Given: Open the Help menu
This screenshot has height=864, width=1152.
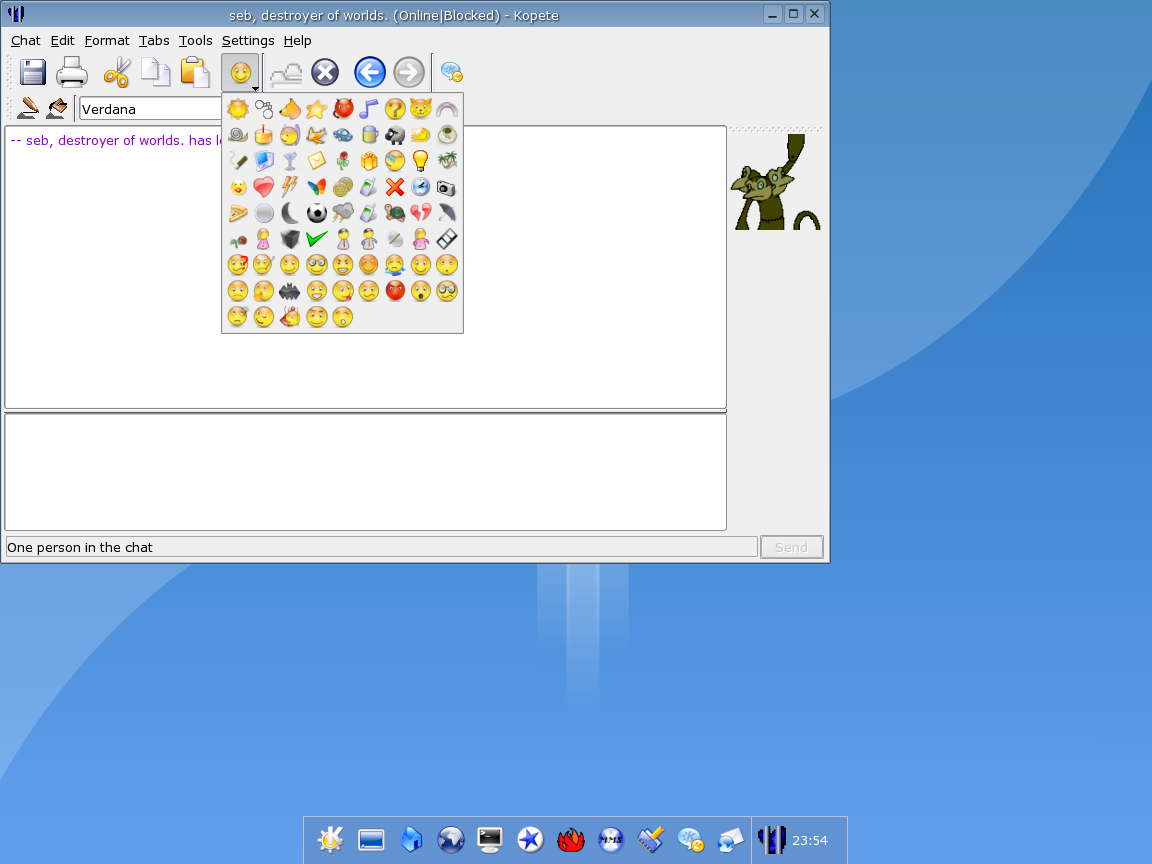Looking at the screenshot, I should tap(298, 40).
